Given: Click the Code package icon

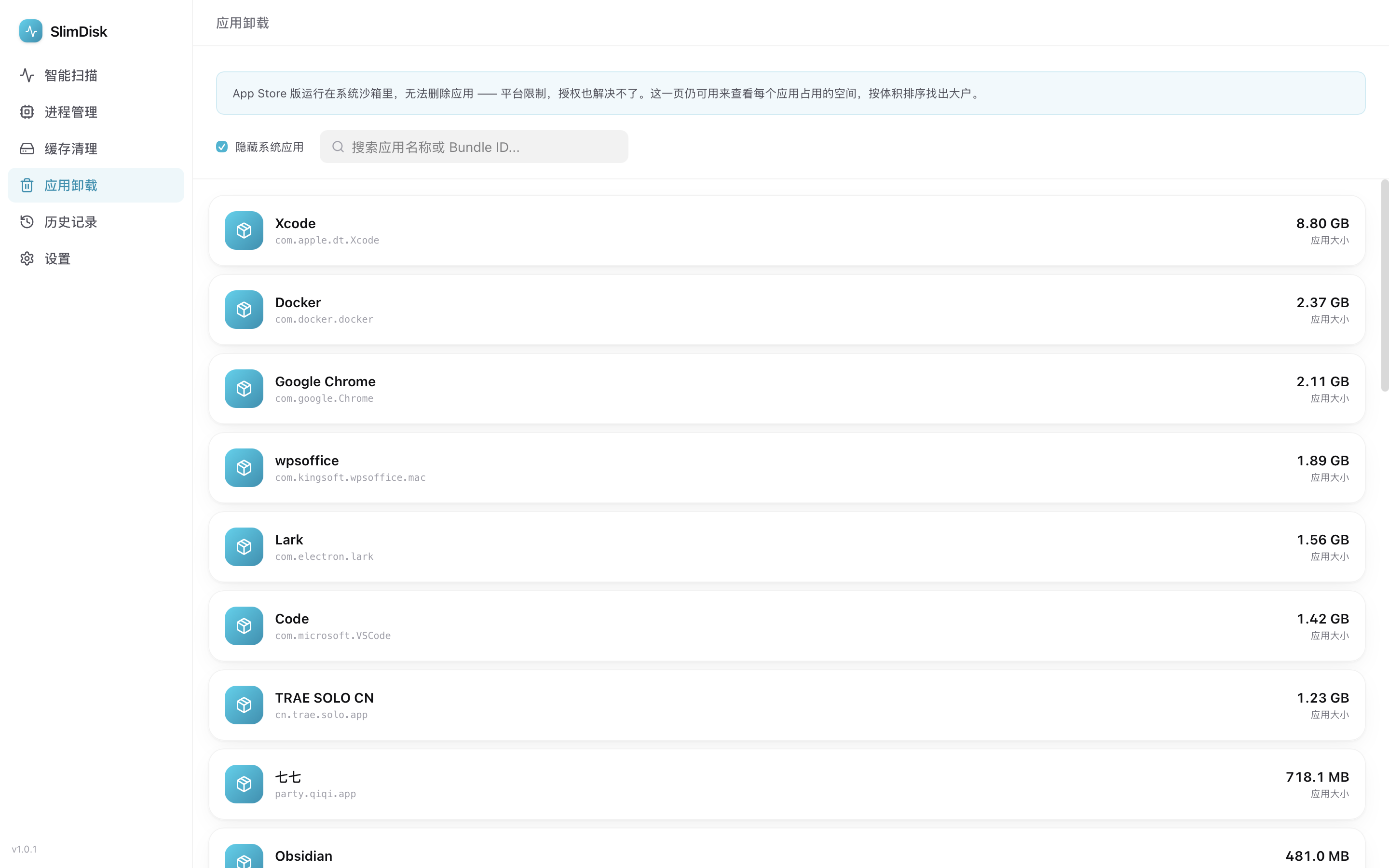Looking at the screenshot, I should [244, 626].
